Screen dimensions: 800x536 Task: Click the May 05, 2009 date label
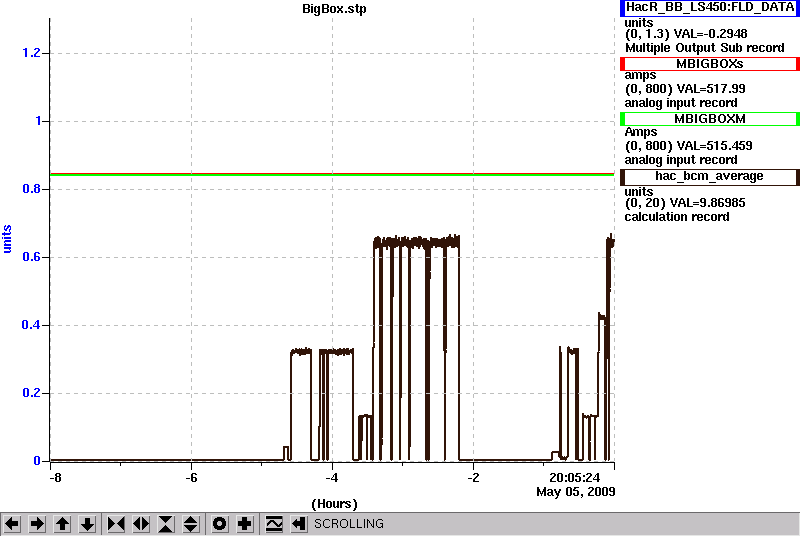click(576, 492)
